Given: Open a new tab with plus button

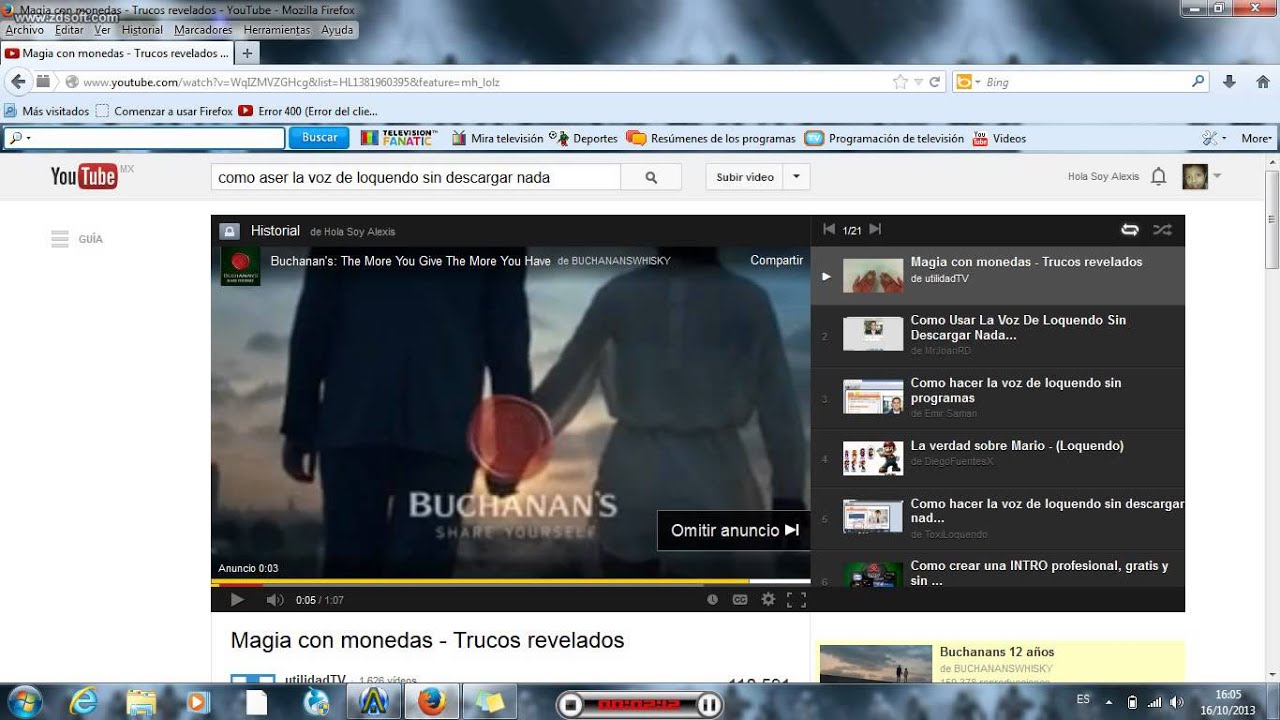Looking at the screenshot, I should (247, 53).
